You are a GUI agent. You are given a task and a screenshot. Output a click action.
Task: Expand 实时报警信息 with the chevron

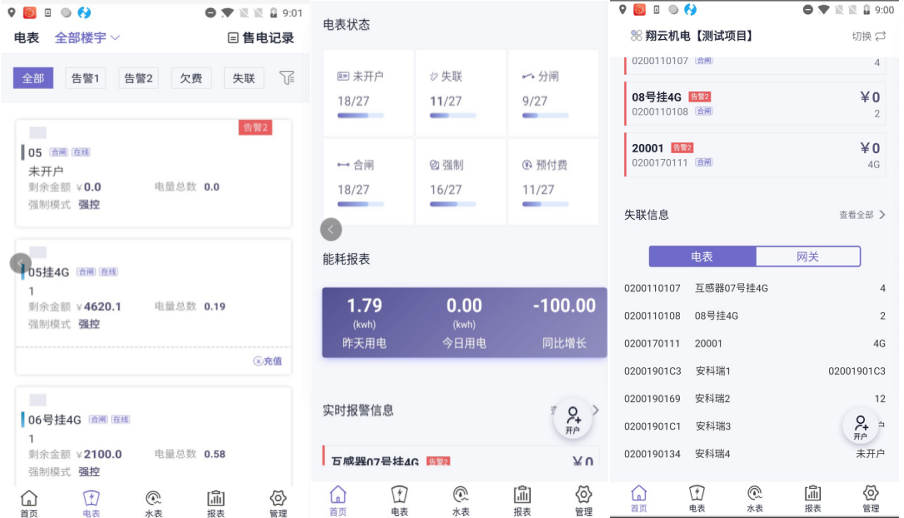pyautogui.click(x=596, y=410)
